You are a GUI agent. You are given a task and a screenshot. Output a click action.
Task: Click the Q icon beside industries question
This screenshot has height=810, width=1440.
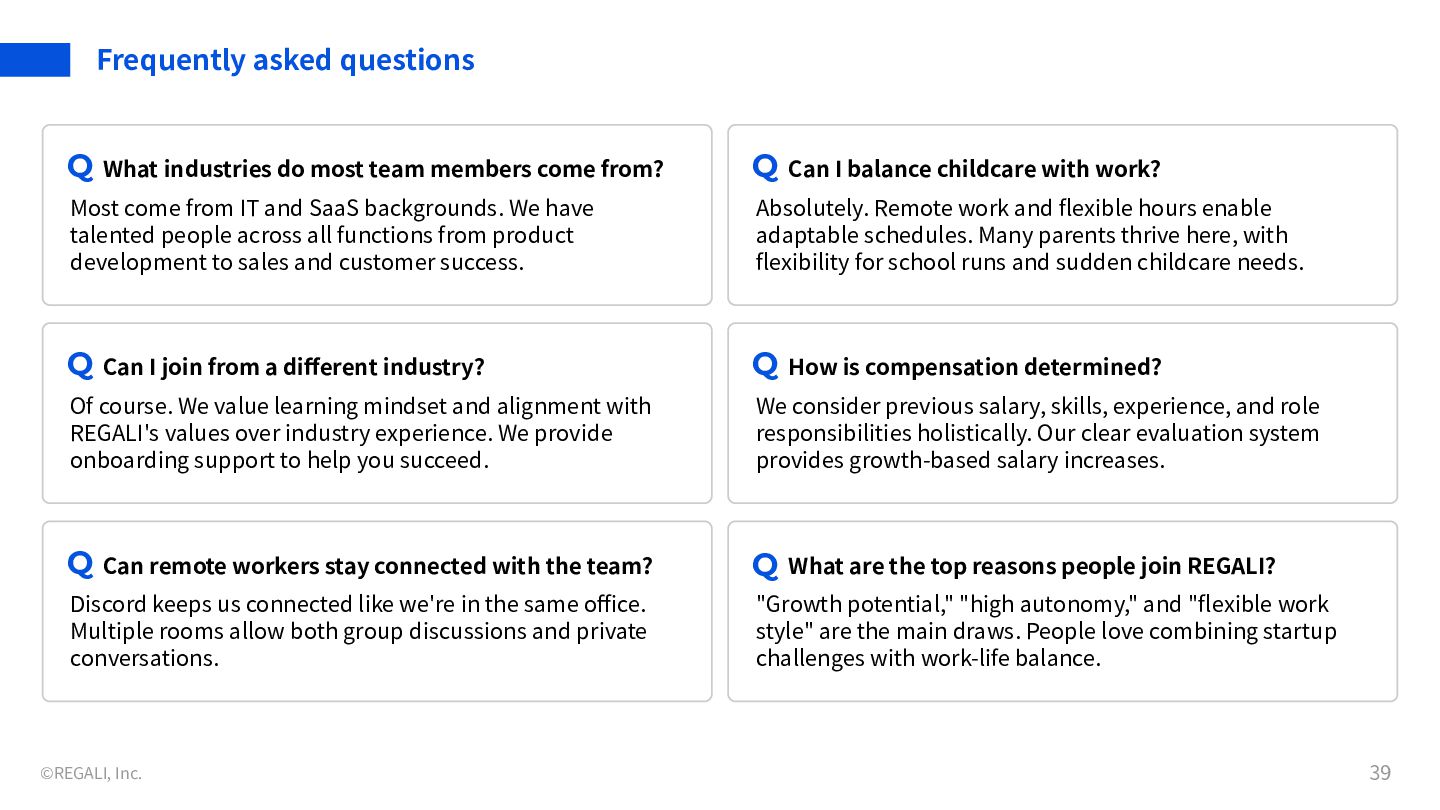coord(80,167)
